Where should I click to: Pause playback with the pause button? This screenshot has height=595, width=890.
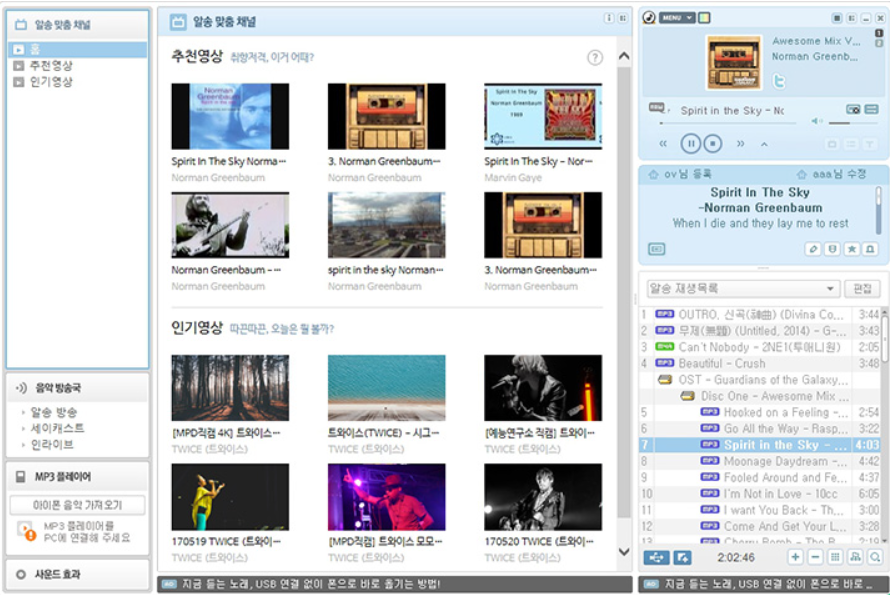(x=690, y=144)
